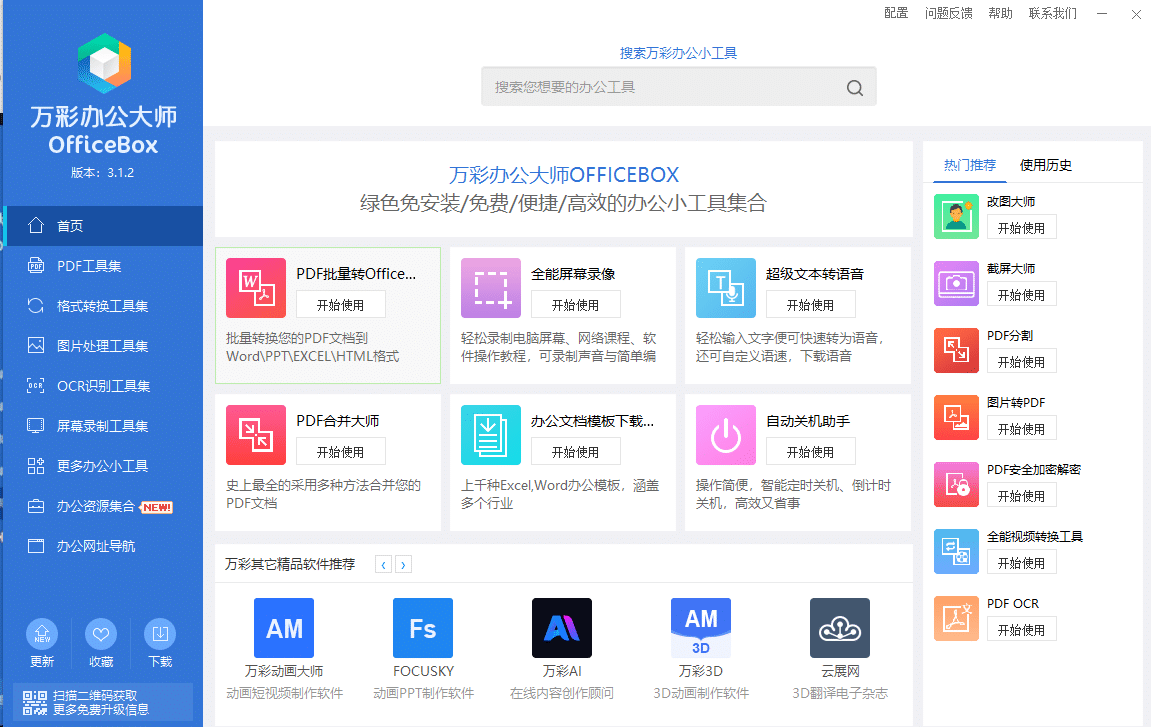Viewport: 1151px width, 727px height.
Task: Open 更多办公小工具 in sidebar
Action: click(x=103, y=466)
